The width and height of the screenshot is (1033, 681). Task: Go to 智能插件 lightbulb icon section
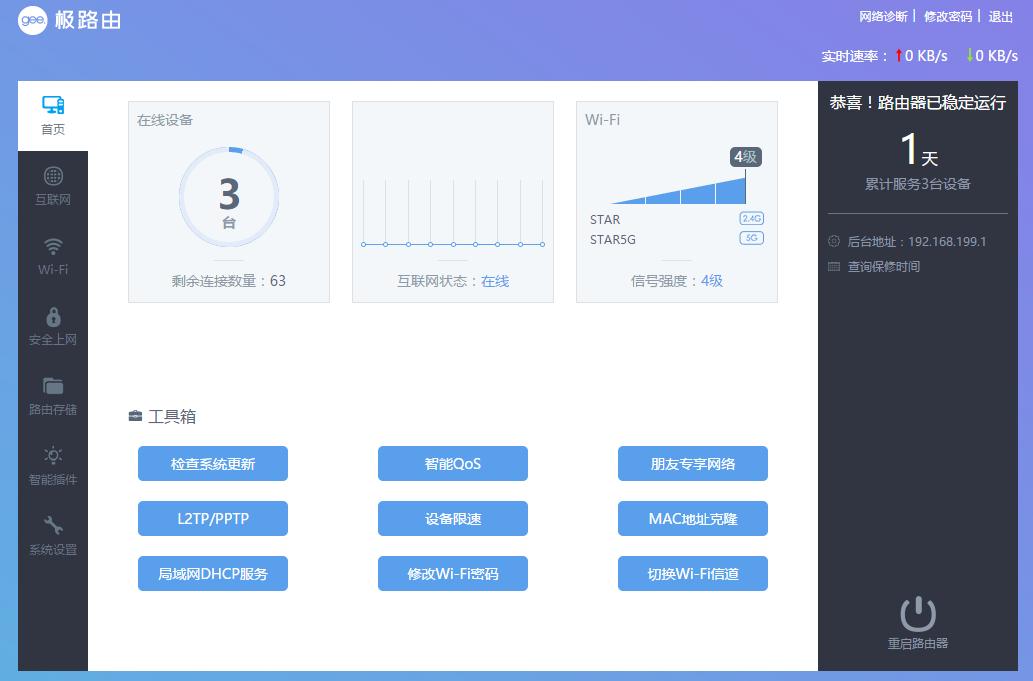[53, 457]
